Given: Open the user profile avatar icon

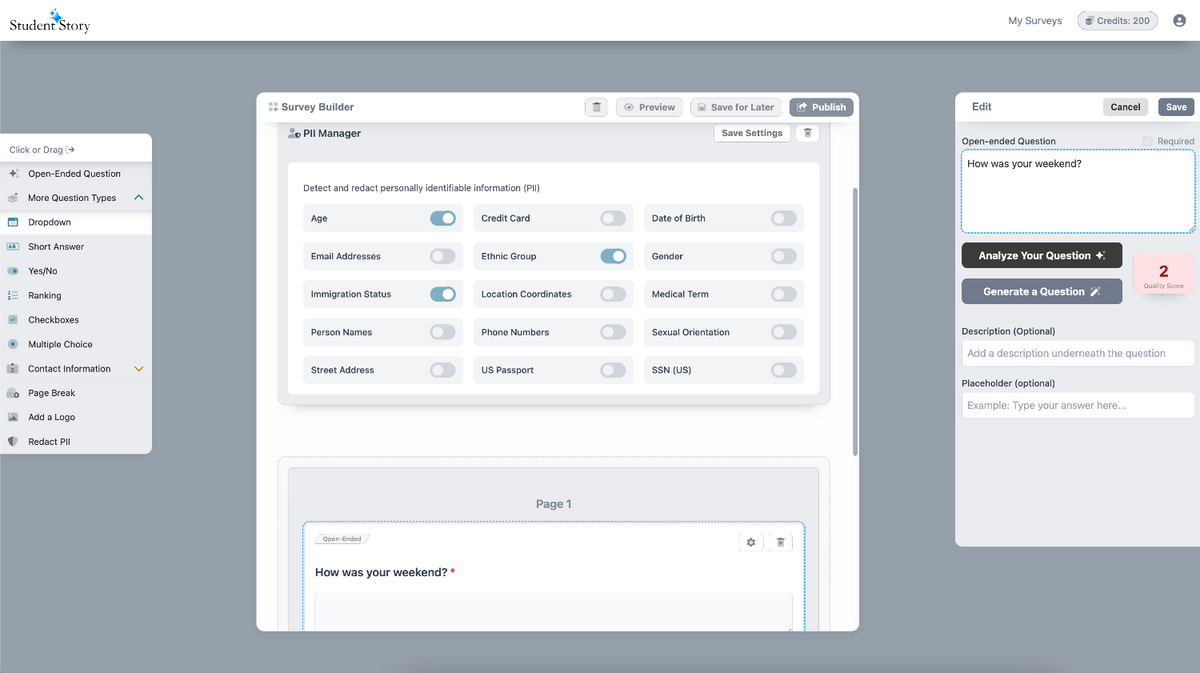Looking at the screenshot, I should click(1178, 21).
